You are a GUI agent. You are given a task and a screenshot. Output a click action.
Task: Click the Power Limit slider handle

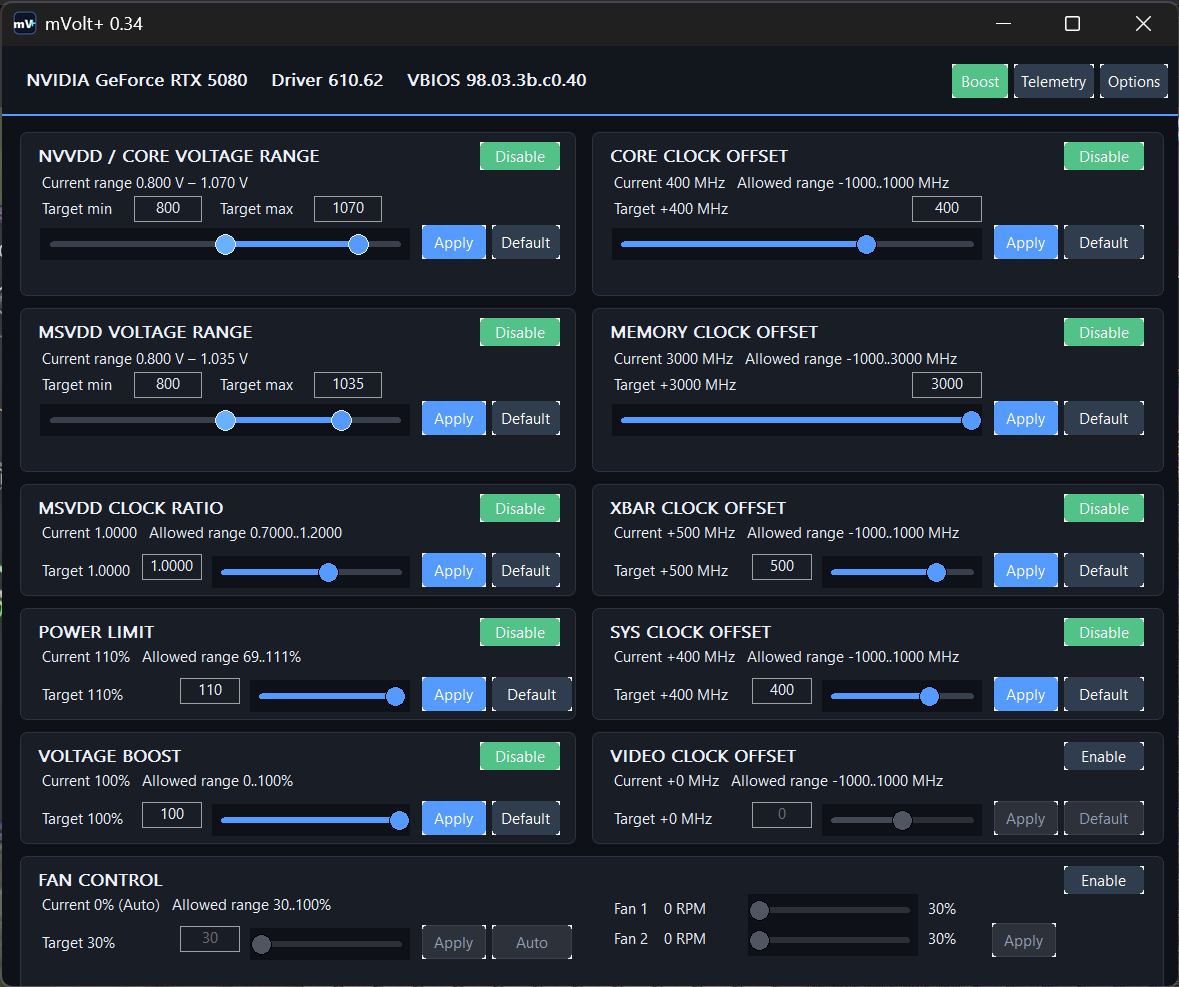pyautogui.click(x=396, y=697)
